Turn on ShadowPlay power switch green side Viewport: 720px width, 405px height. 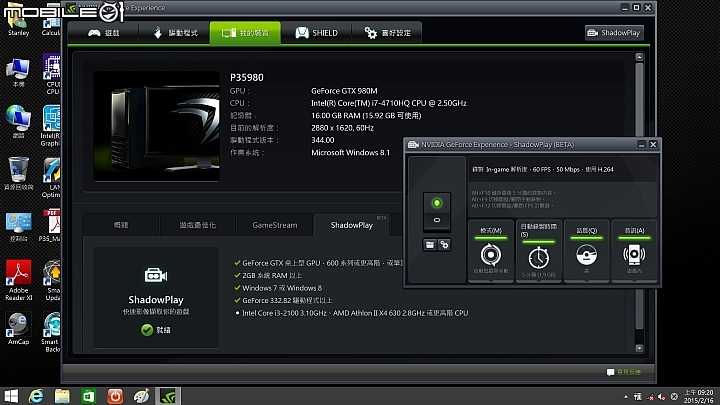437,203
